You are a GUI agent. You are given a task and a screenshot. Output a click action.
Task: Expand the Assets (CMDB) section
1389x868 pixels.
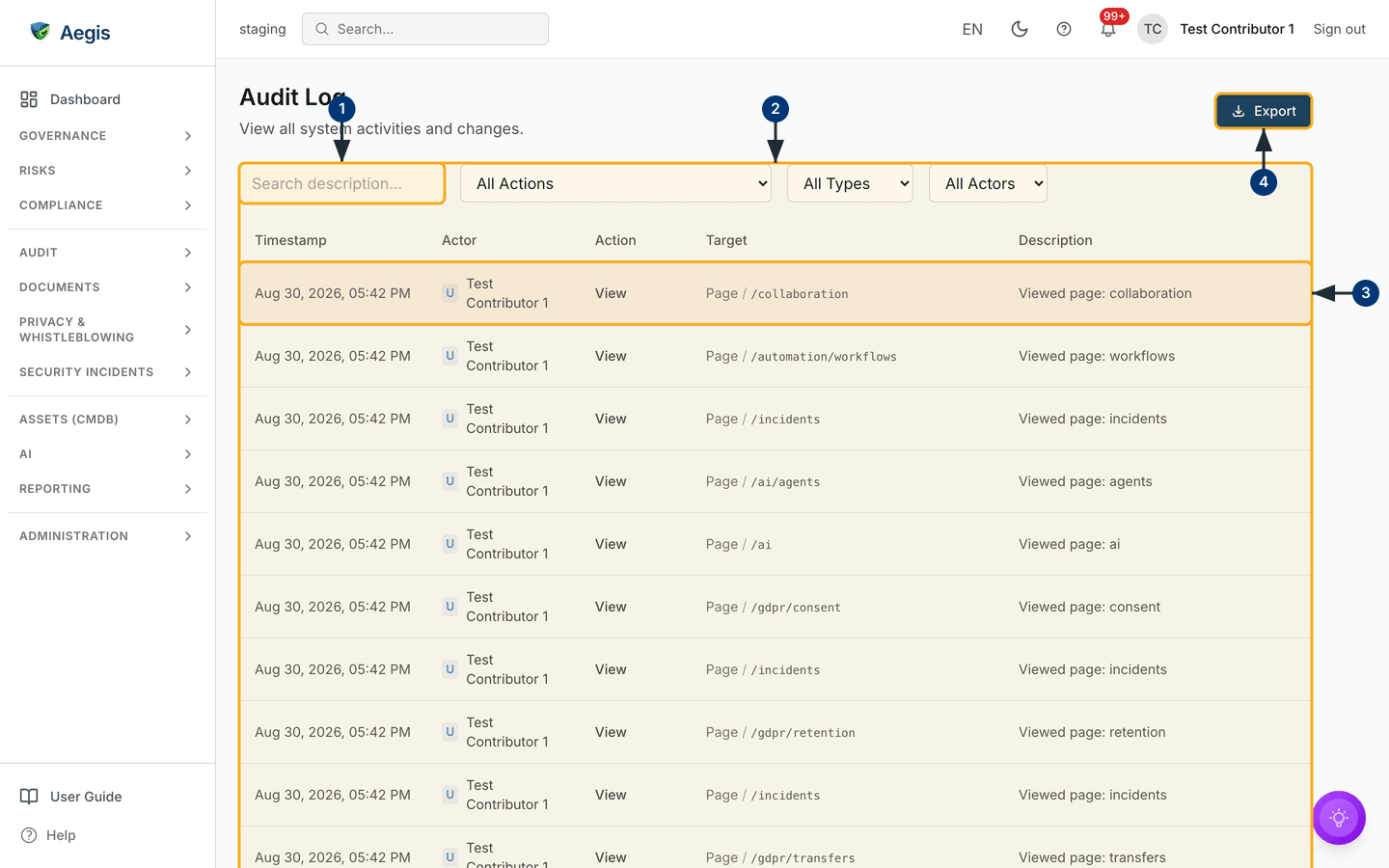[107, 420]
